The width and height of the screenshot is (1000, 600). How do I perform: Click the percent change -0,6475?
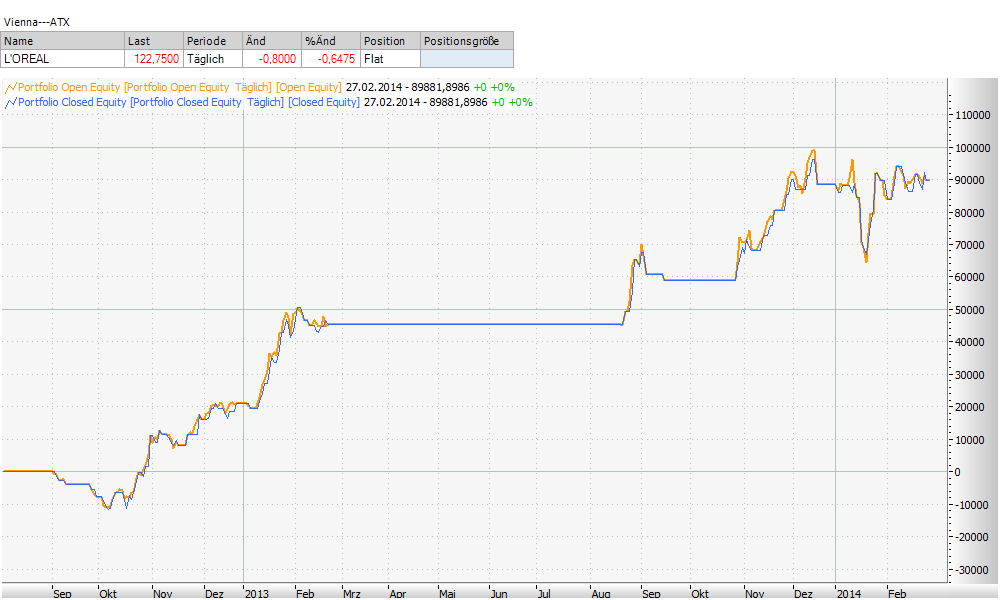[336, 59]
